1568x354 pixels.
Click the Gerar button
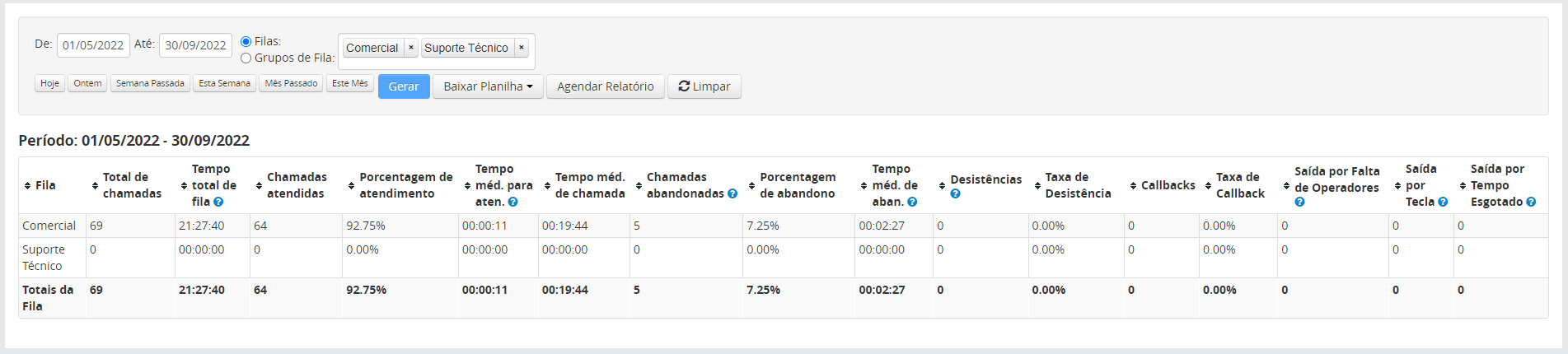(404, 86)
